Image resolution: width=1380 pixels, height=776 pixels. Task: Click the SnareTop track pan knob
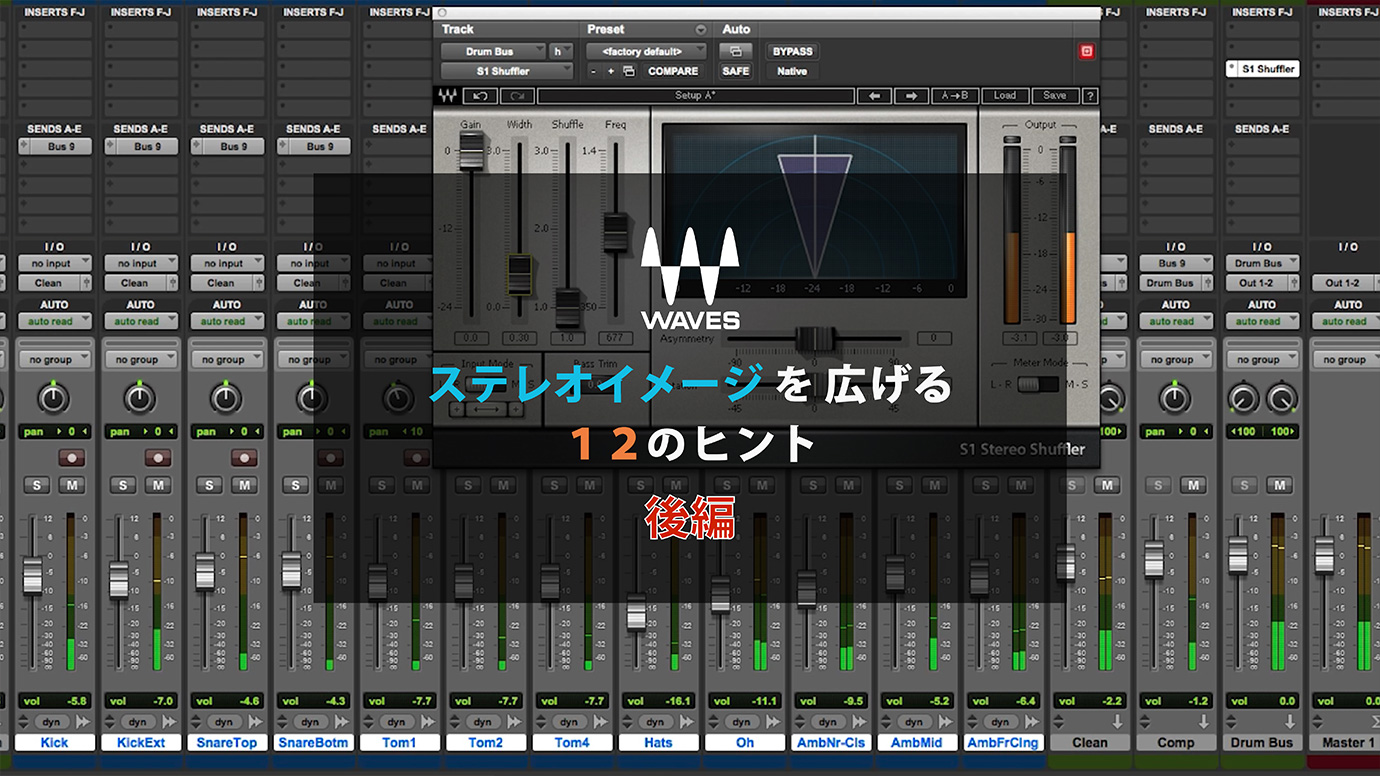pyautogui.click(x=226, y=399)
